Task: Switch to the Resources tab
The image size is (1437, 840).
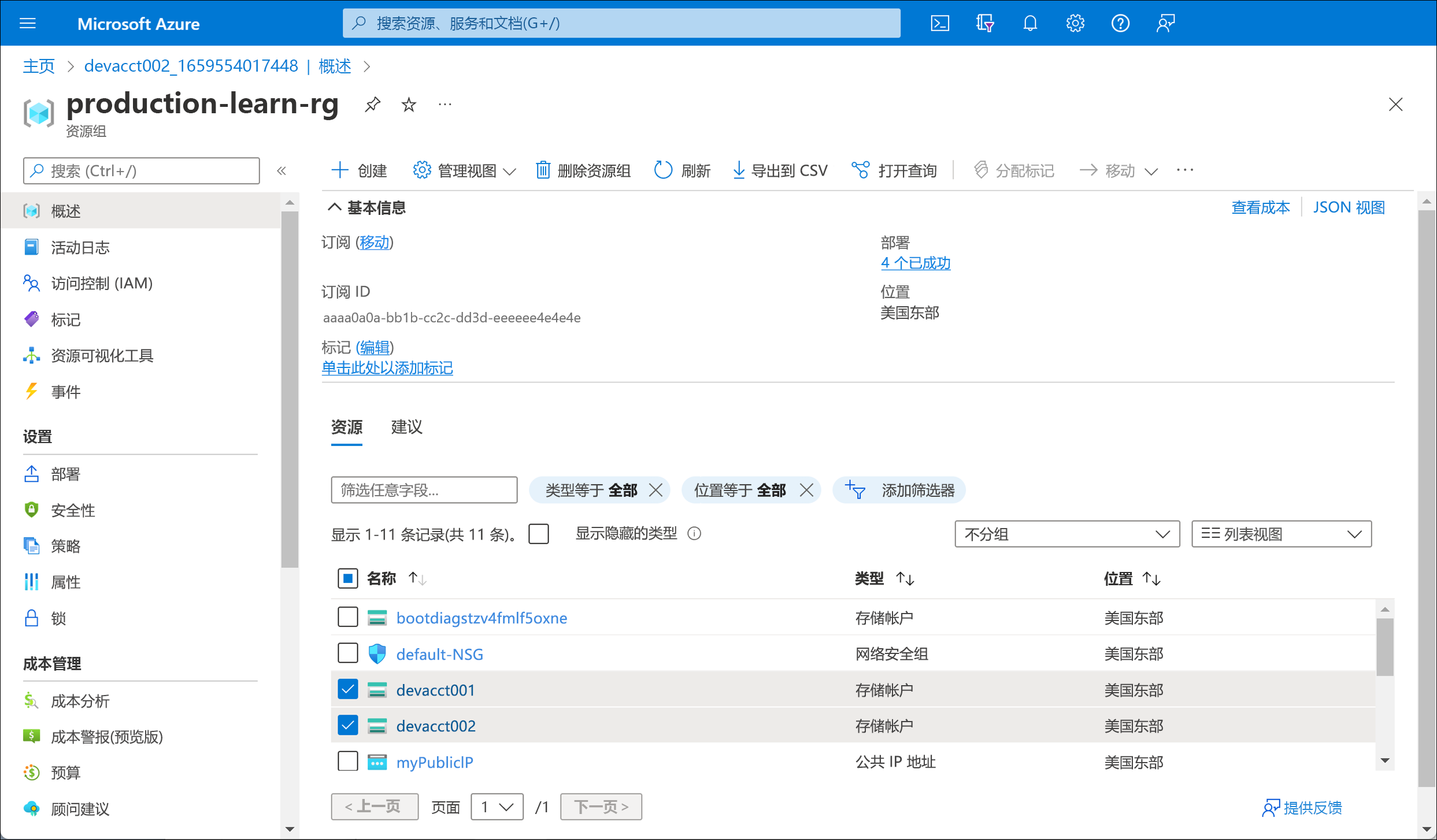Action: click(346, 427)
